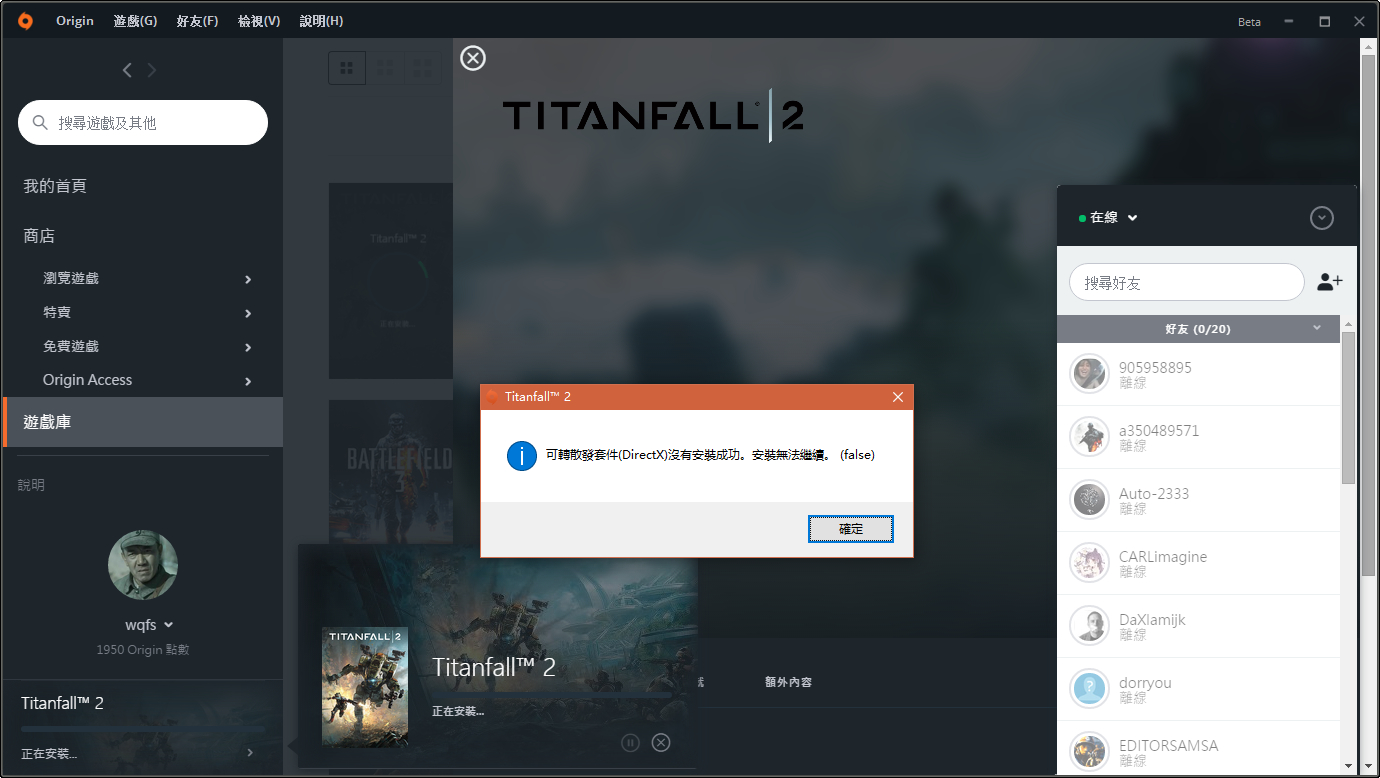Select the small tiles grid view icon
This screenshot has height=778, width=1380.
tap(422, 68)
